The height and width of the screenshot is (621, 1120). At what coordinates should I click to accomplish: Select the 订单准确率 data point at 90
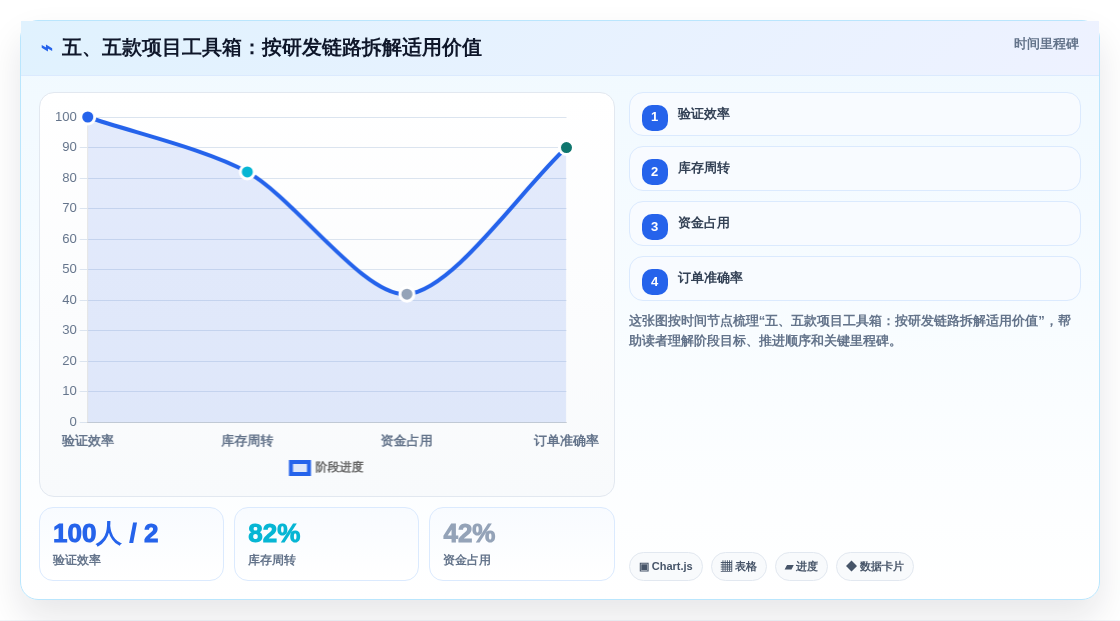tap(566, 148)
